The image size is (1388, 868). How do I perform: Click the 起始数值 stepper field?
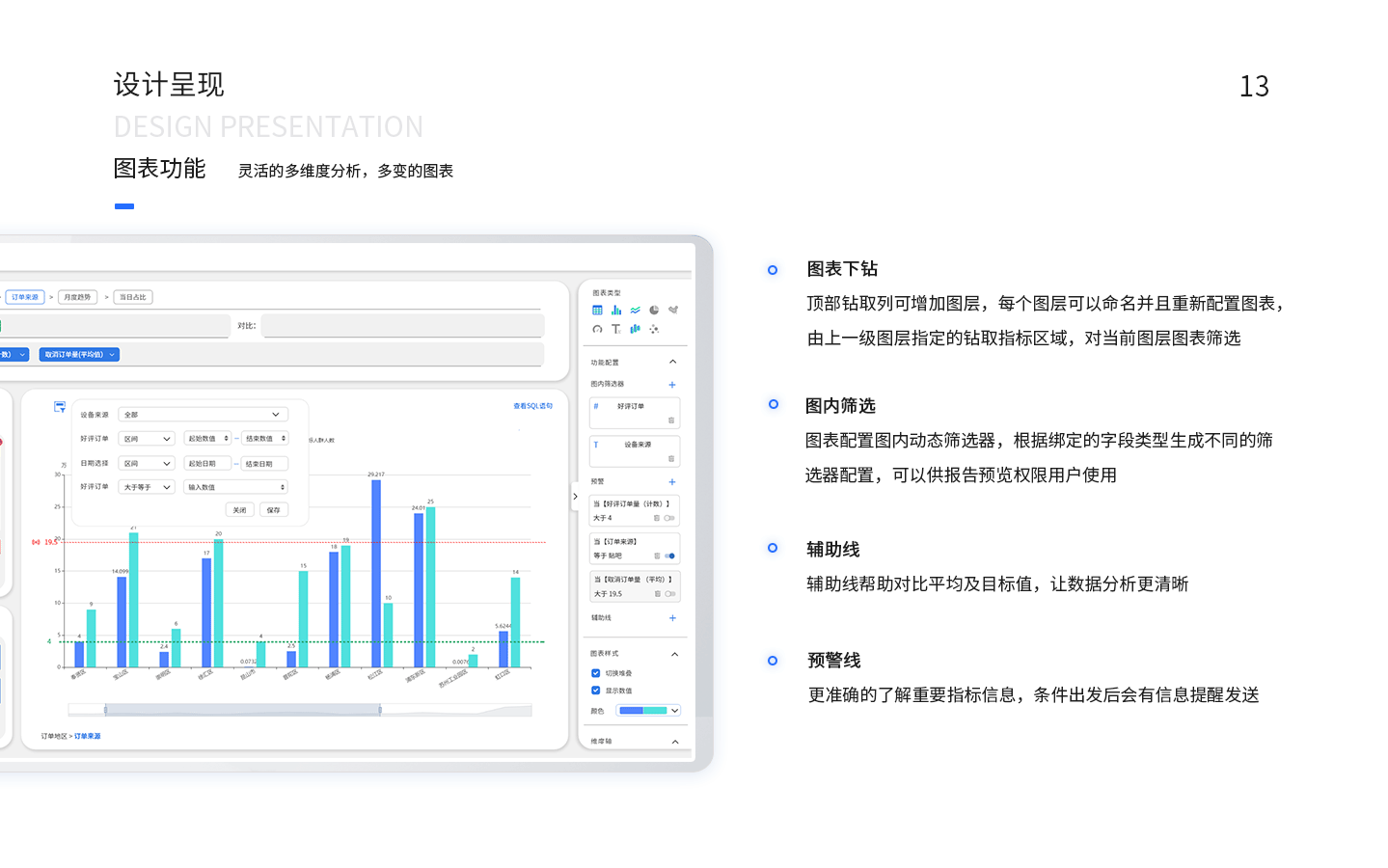click(207, 439)
